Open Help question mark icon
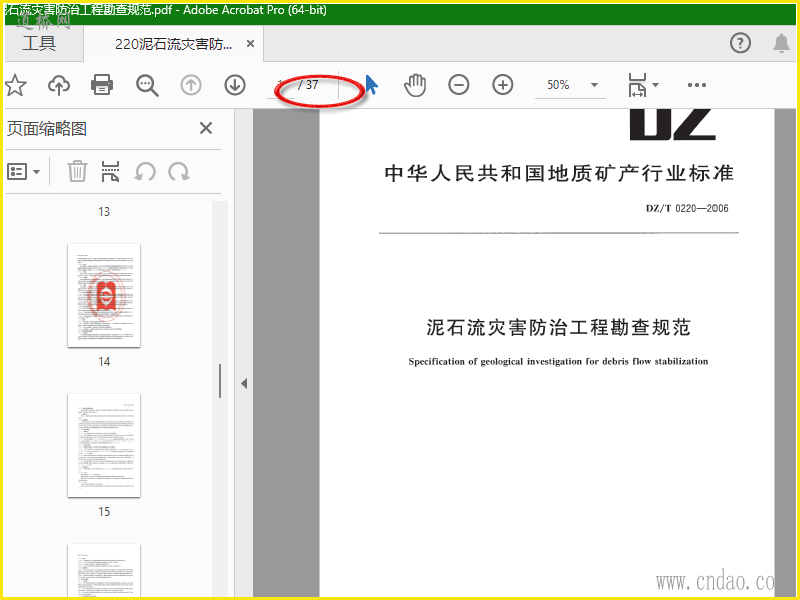 coord(740,43)
